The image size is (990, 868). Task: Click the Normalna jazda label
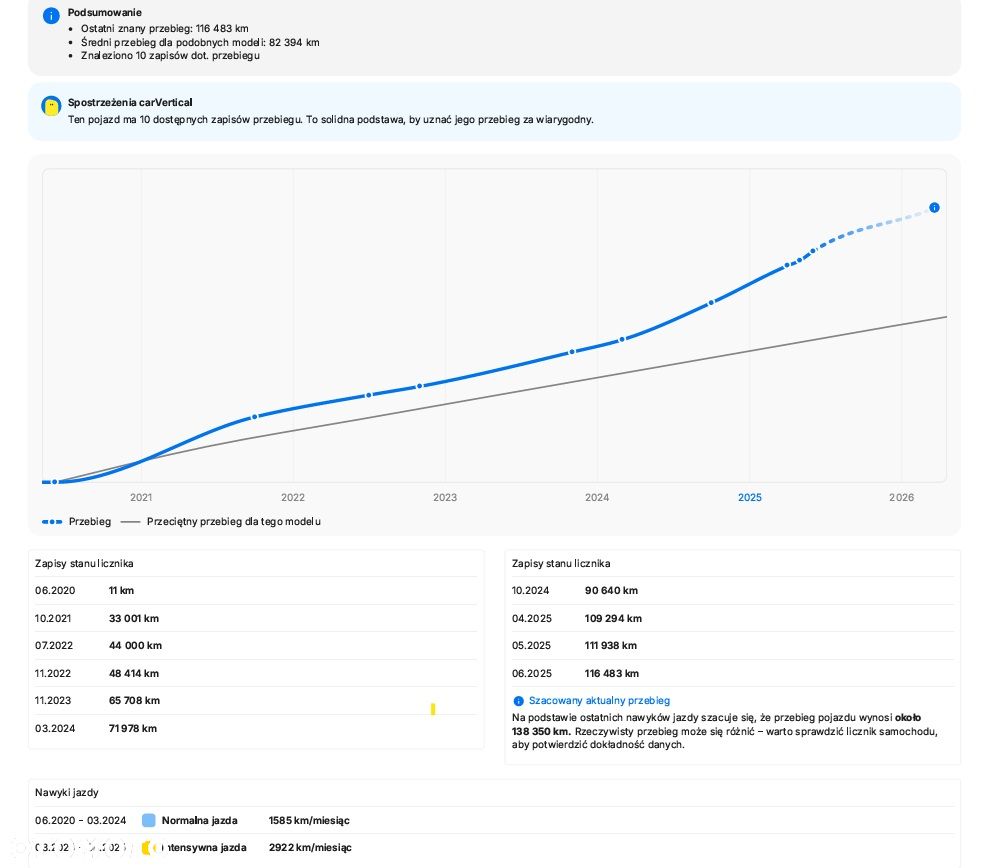(x=200, y=821)
